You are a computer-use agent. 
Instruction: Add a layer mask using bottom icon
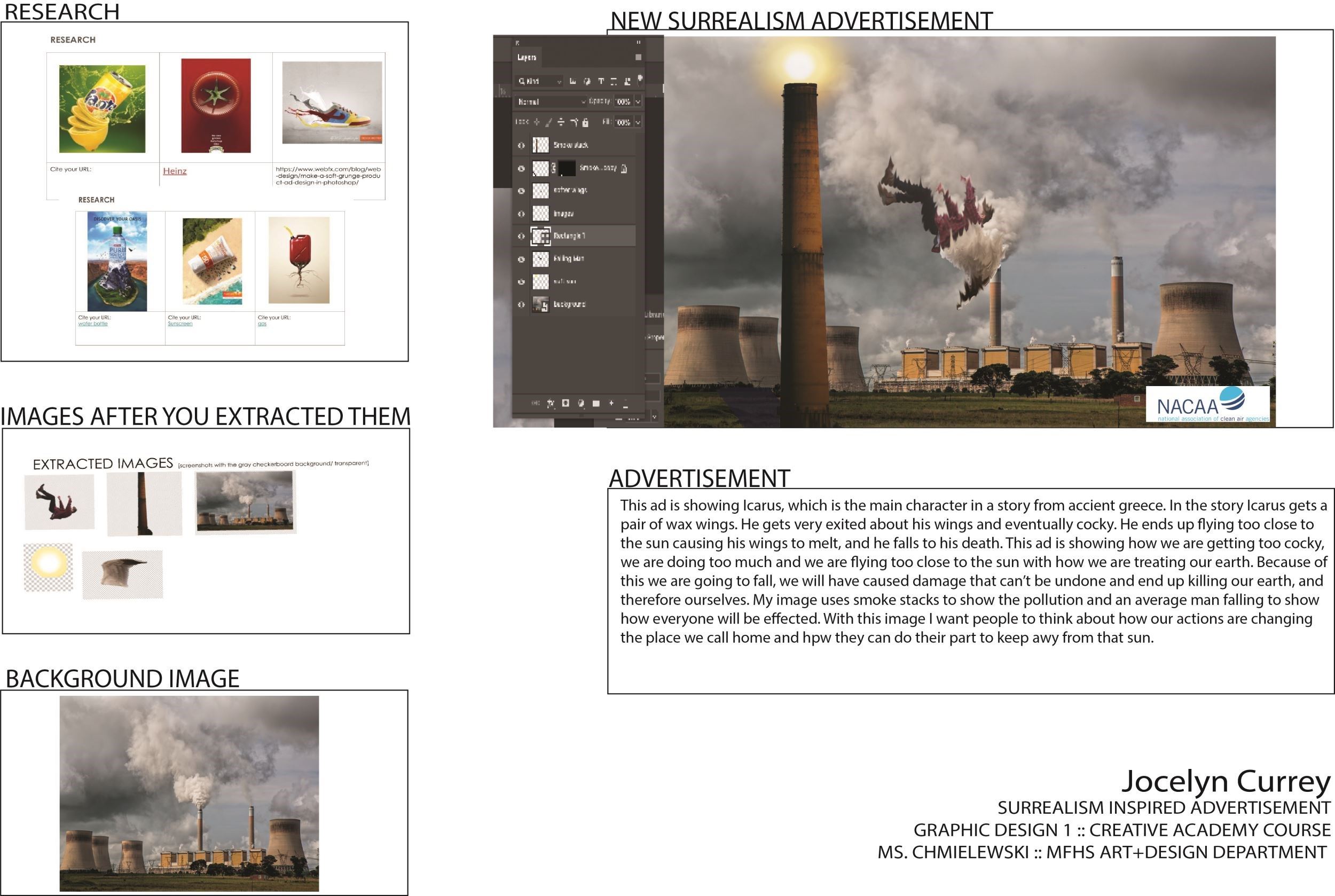coord(565,403)
